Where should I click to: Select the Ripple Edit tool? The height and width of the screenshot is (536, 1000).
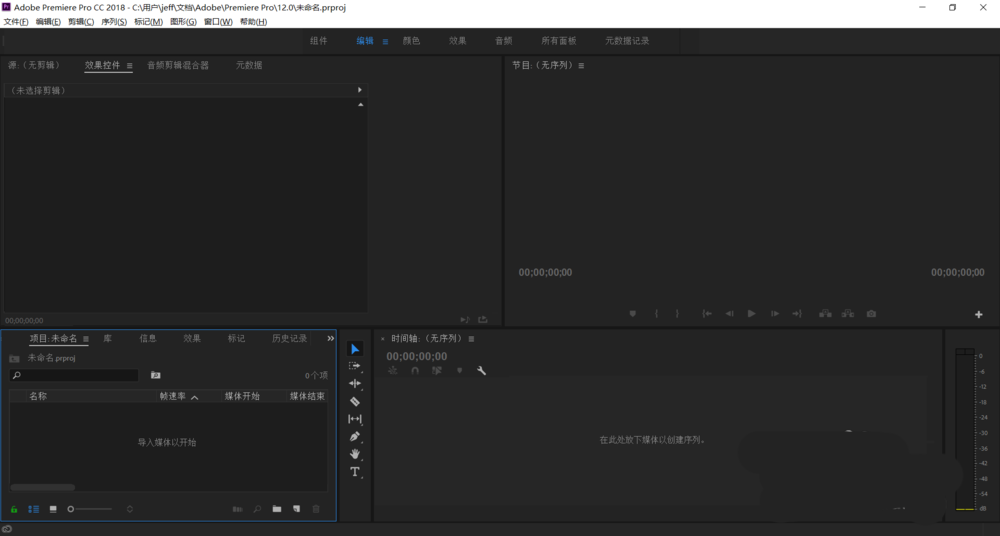[x=355, y=383]
